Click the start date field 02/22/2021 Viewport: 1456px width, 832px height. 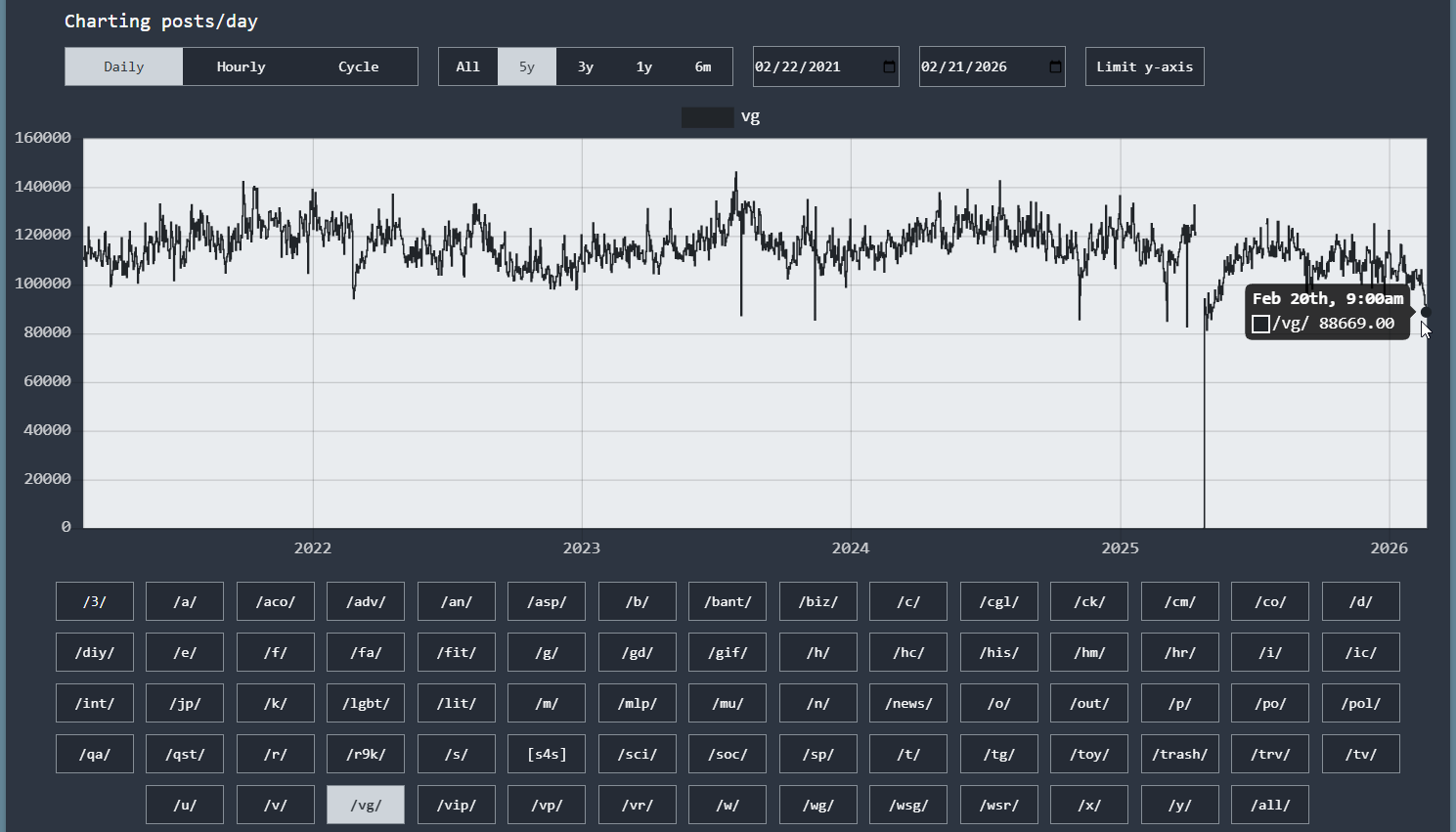(x=826, y=66)
